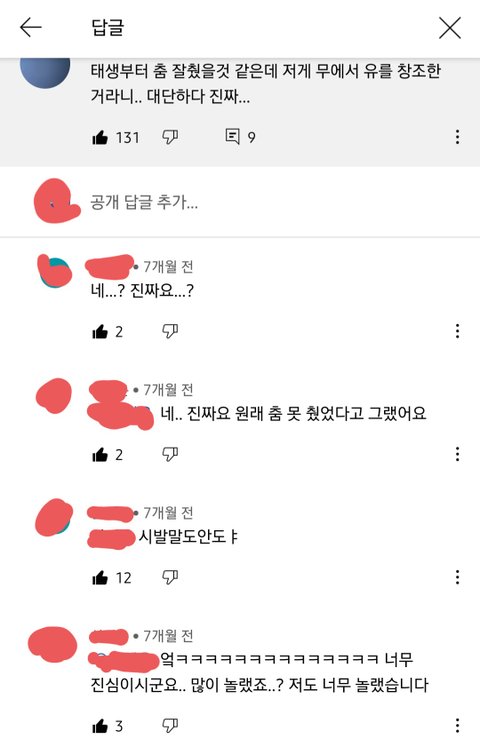Open the overflow menu for the '네...? 진짜요...?' reply
This screenshot has height=755, width=480.
457,331
